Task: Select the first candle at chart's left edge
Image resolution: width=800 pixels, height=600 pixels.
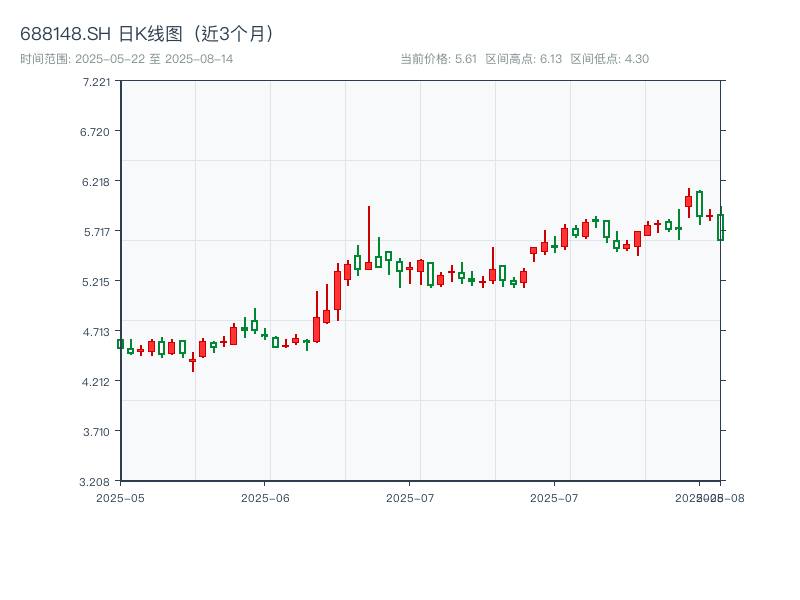Action: coord(120,344)
